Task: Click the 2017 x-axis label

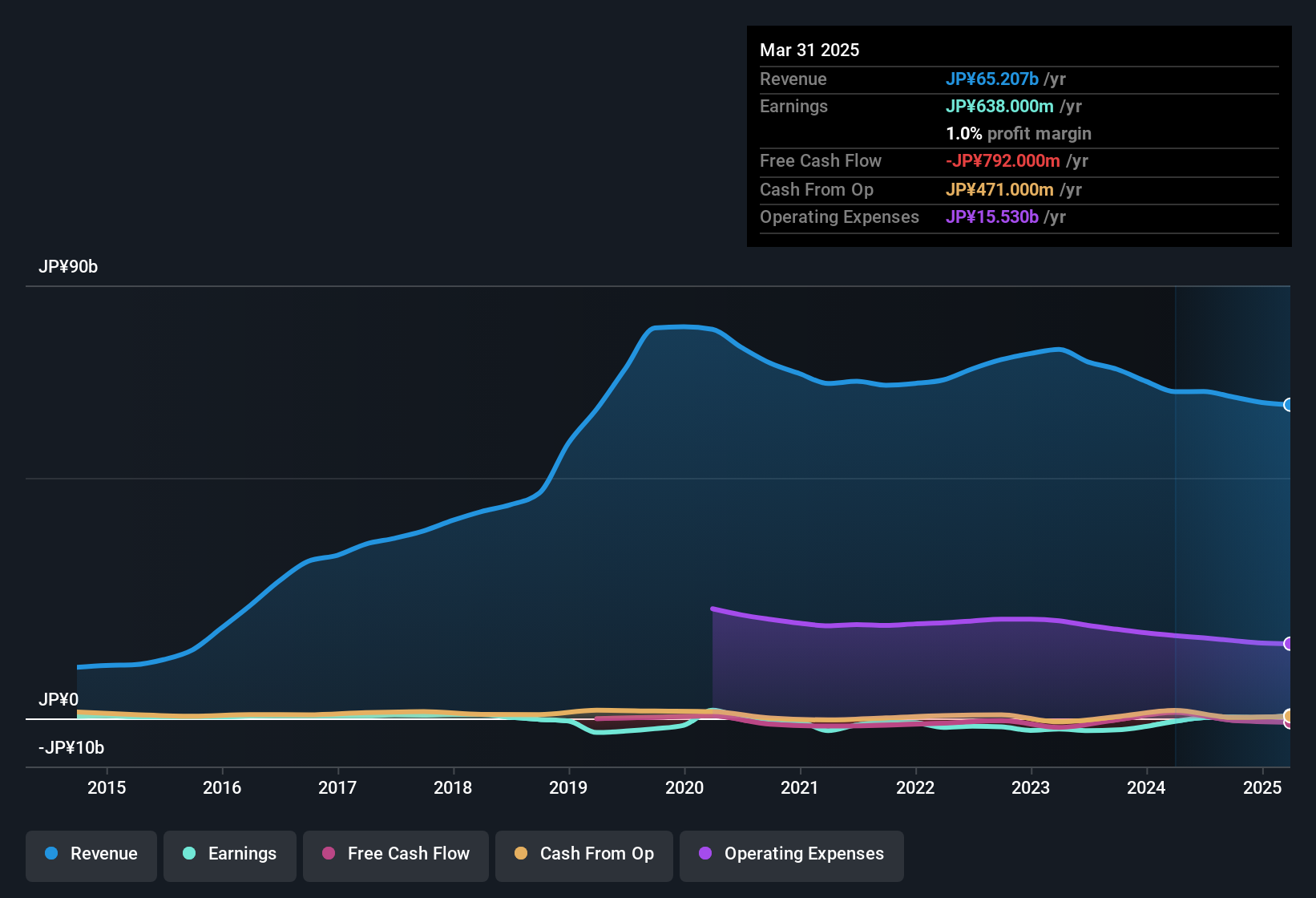Action: point(337,787)
